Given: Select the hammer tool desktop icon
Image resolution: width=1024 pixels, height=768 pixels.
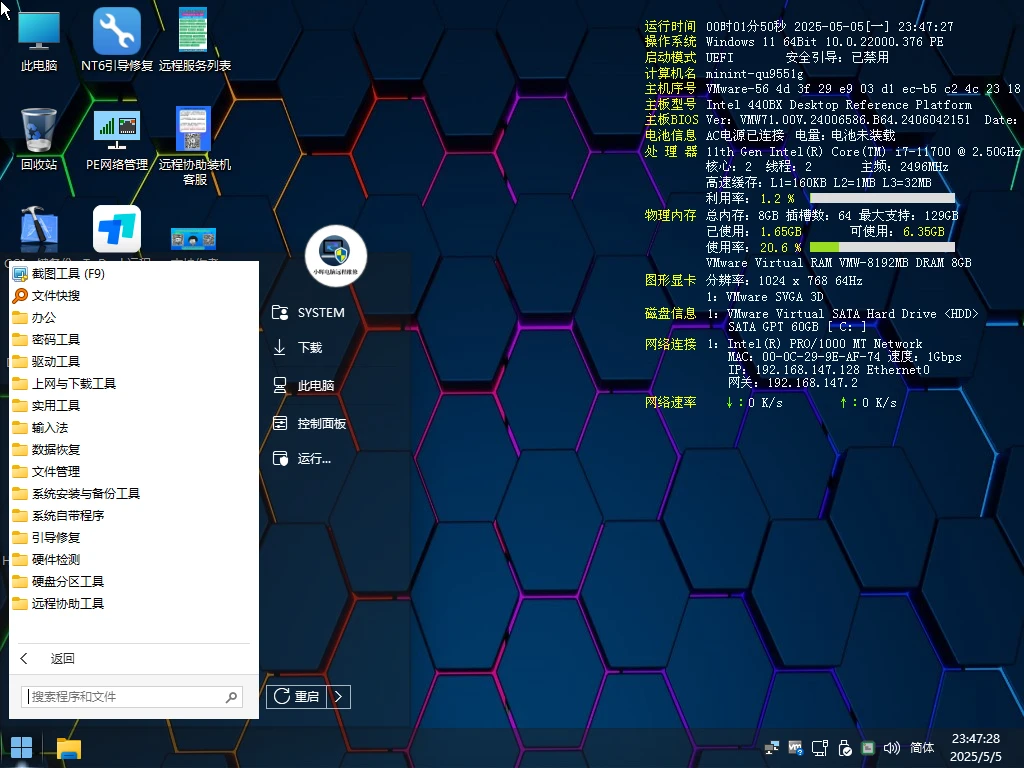Looking at the screenshot, I should coord(39,229).
